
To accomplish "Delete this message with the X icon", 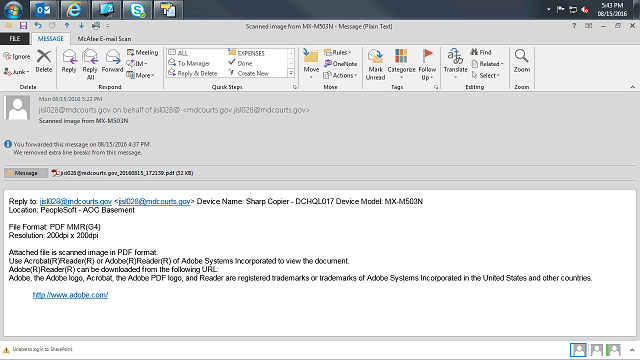I will (x=44, y=61).
